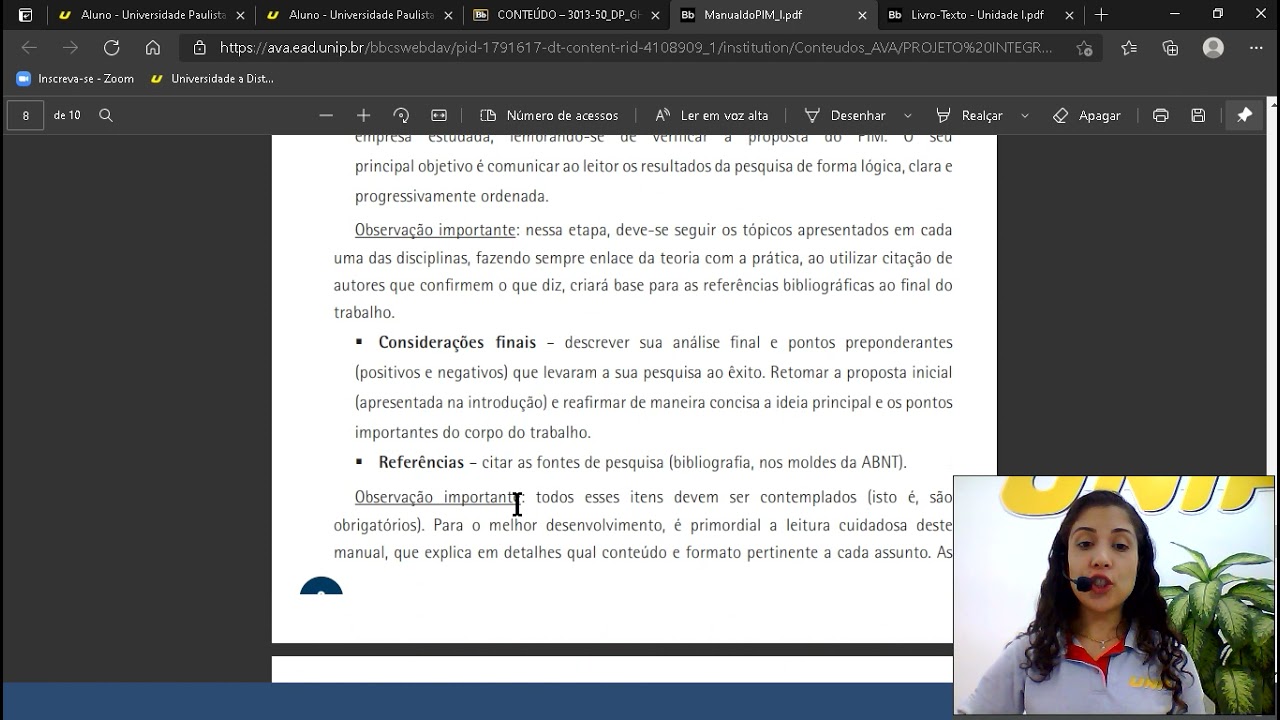Click the text 'de 10' page count
This screenshot has height=720, width=1280.
pyautogui.click(x=67, y=115)
